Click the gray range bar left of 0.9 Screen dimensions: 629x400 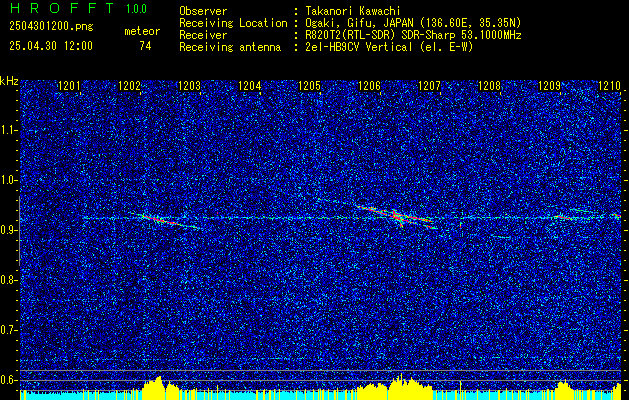point(19,231)
